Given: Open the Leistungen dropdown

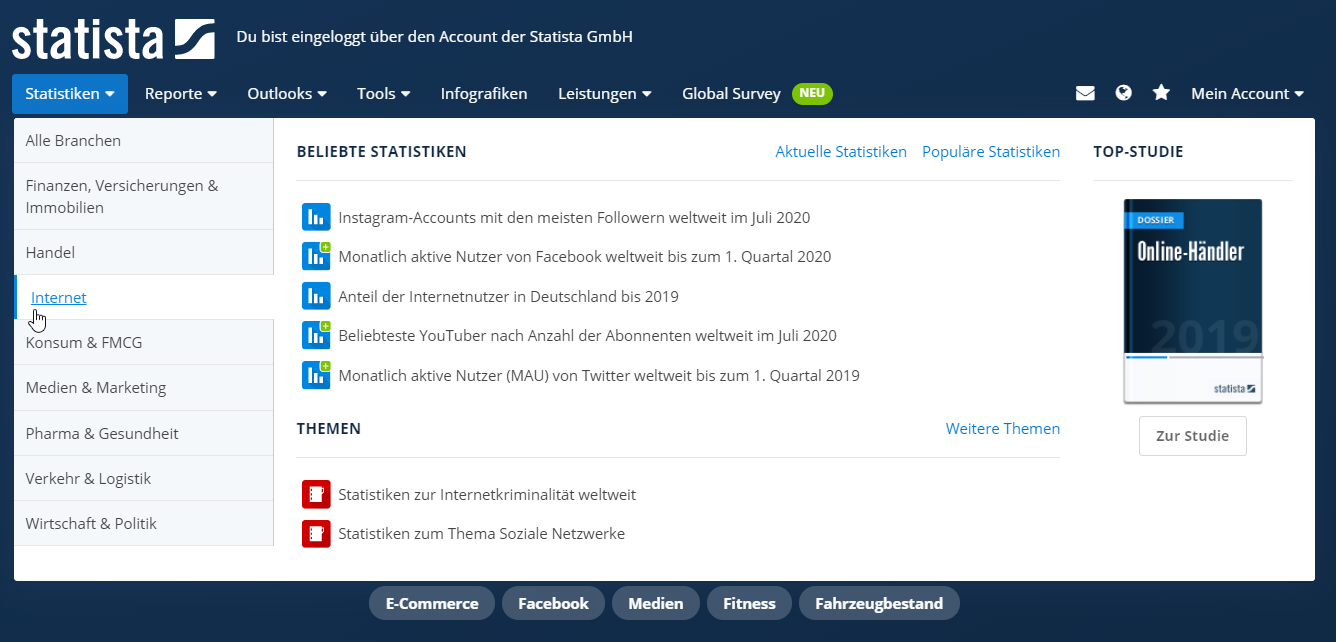Looking at the screenshot, I should click(605, 94).
